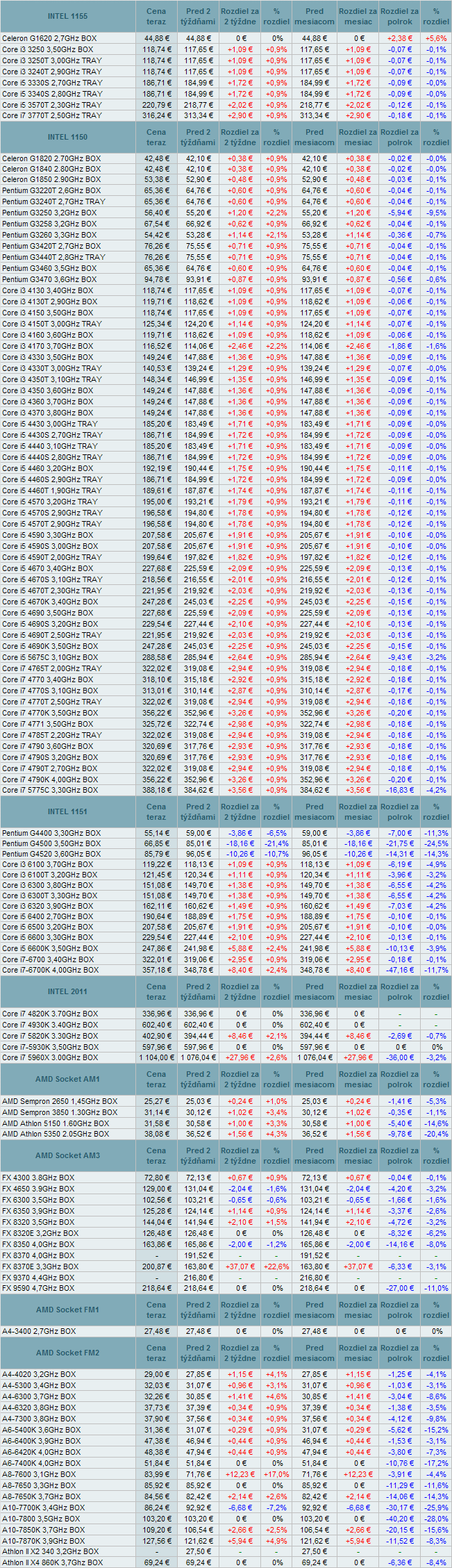
Task: Click the INTEL 2011 section heading
Action: tap(67, 991)
